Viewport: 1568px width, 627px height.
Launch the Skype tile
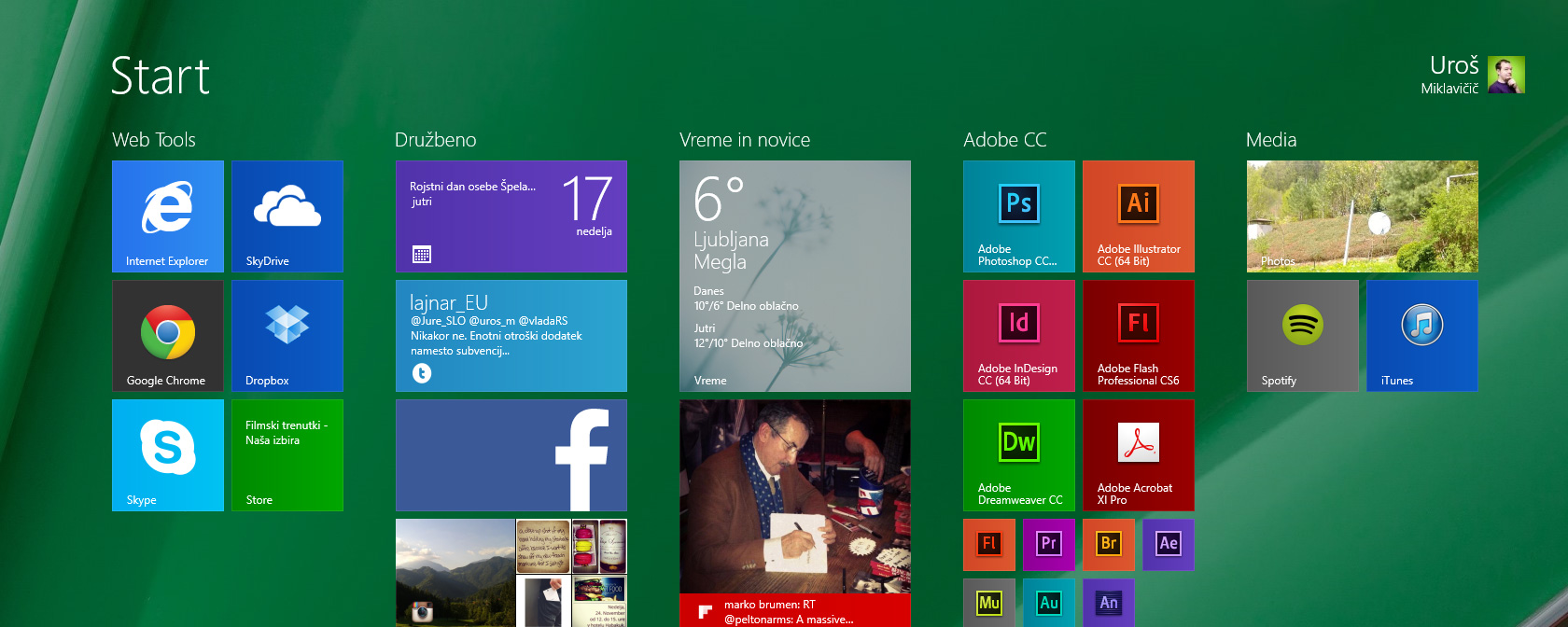point(168,455)
